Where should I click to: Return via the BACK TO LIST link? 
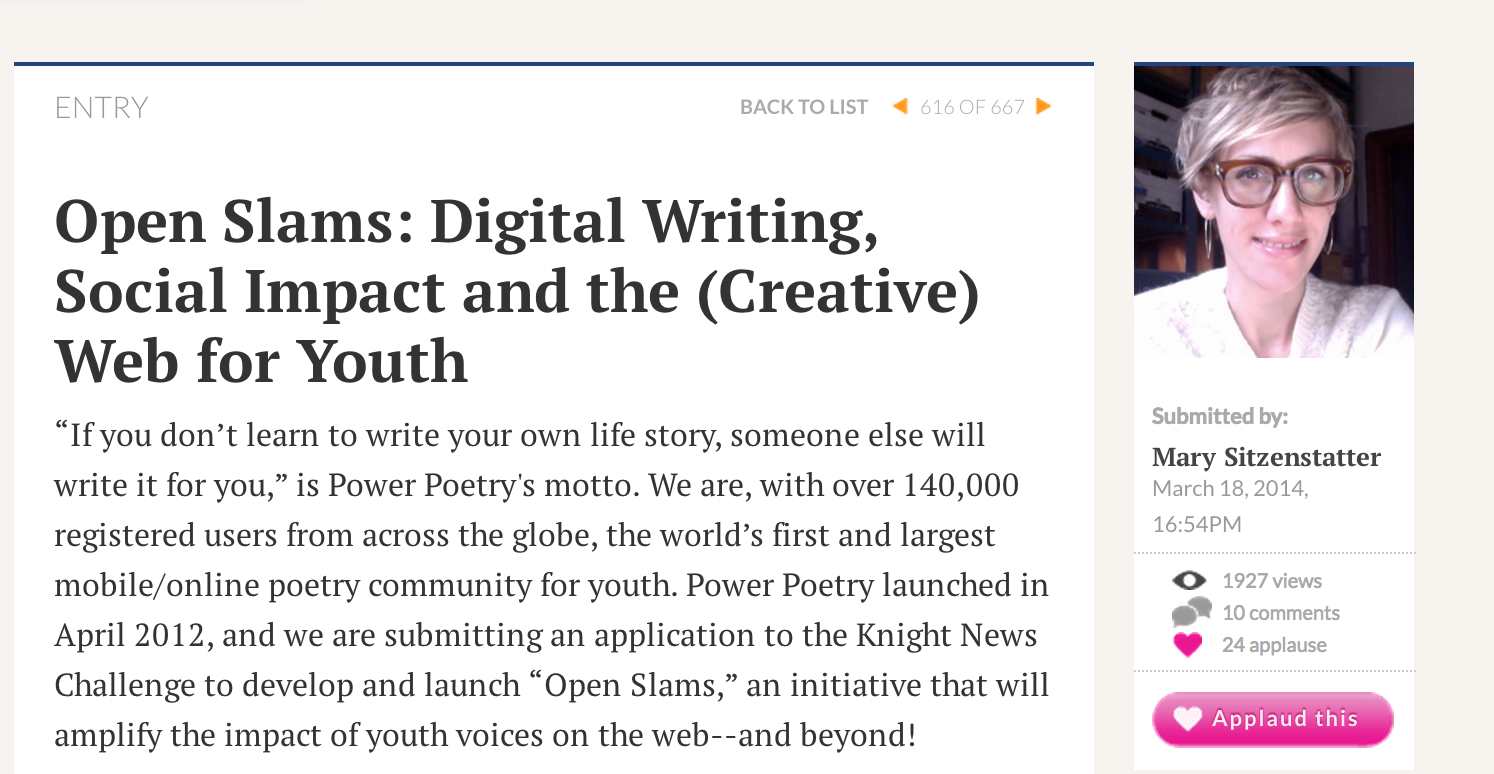[803, 107]
